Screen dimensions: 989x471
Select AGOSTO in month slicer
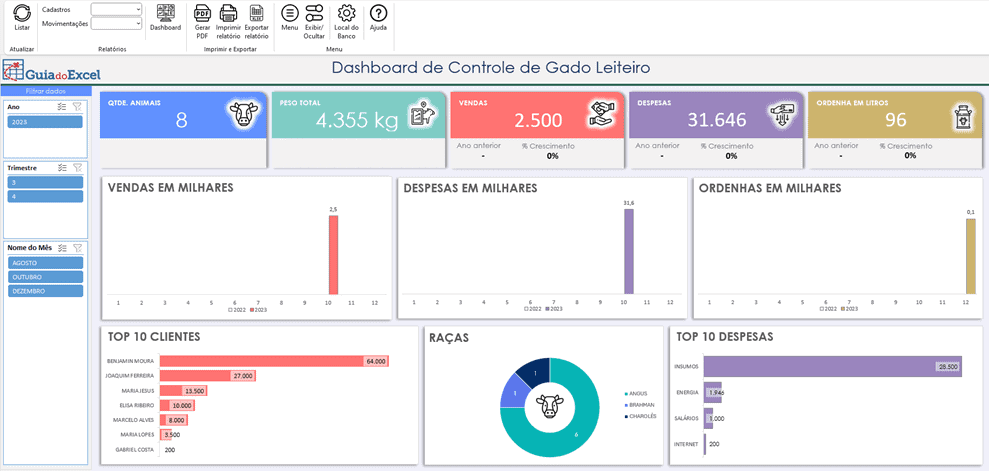[x=45, y=262]
